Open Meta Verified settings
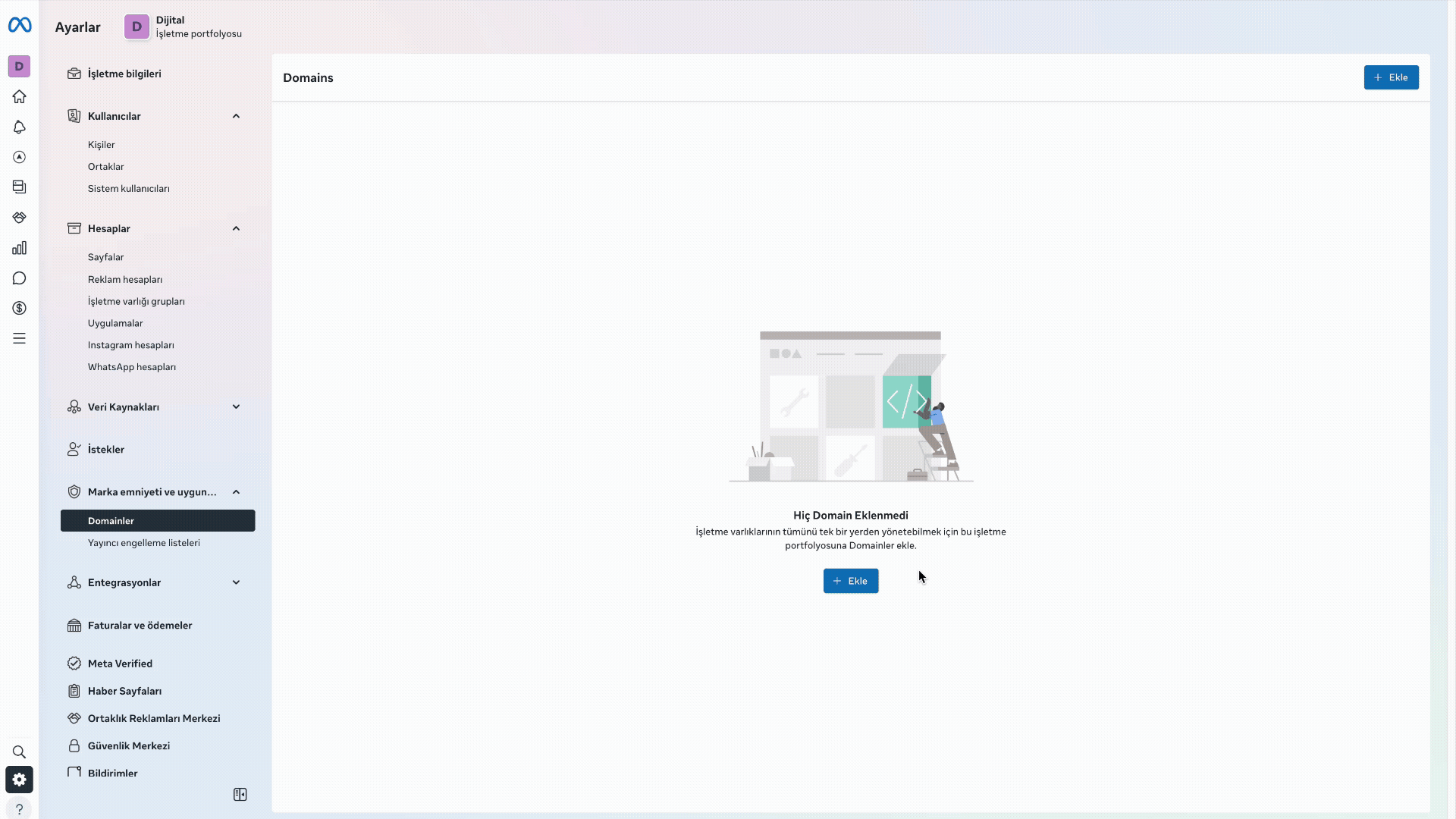 pos(120,664)
